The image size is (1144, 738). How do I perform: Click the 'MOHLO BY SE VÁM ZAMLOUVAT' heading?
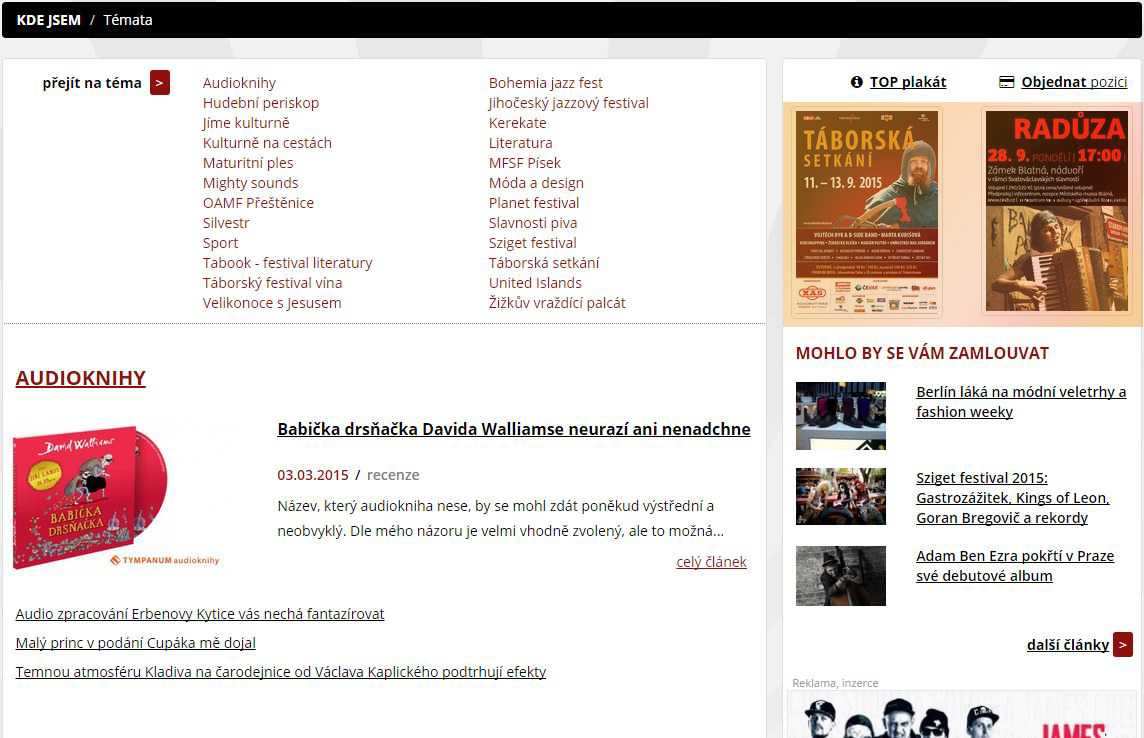922,354
